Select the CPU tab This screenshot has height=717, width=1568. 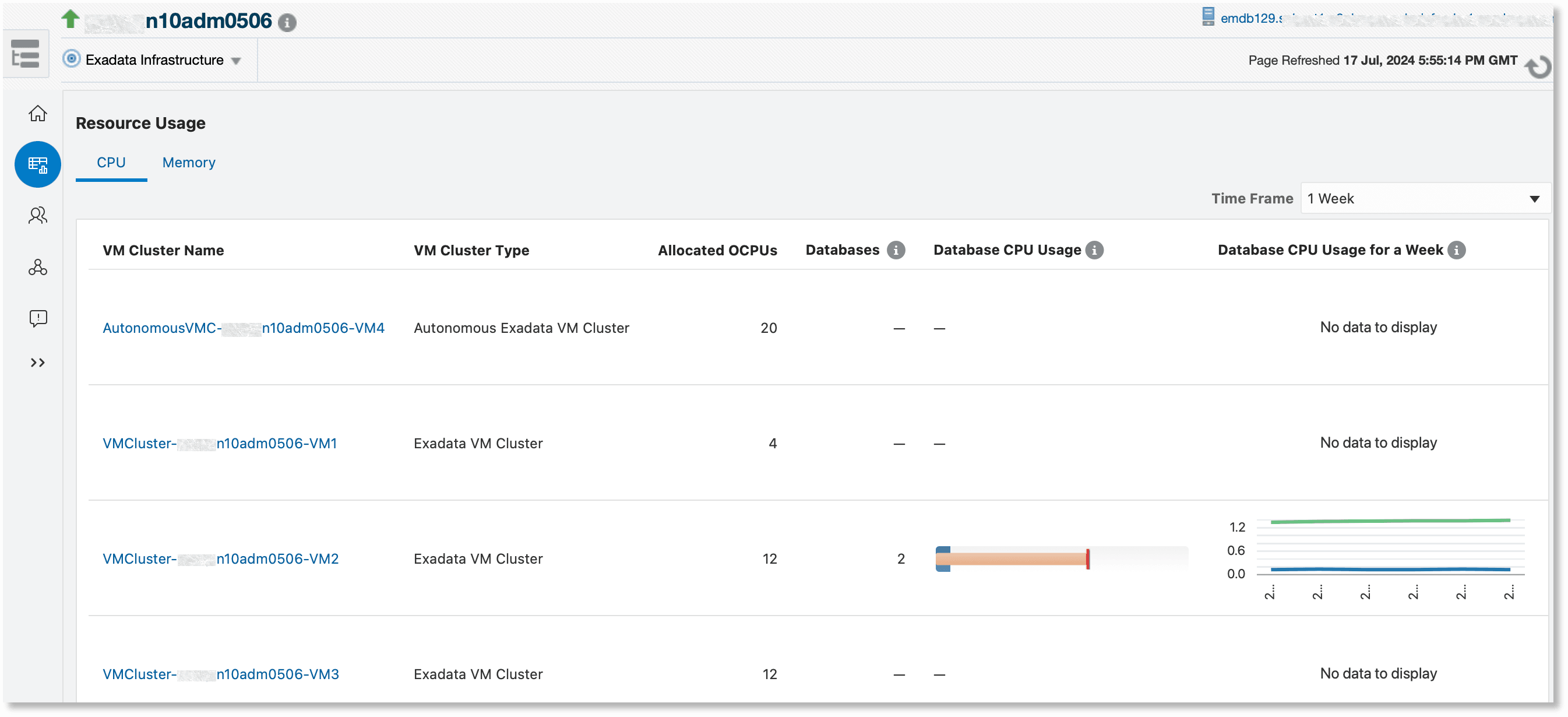(x=110, y=163)
